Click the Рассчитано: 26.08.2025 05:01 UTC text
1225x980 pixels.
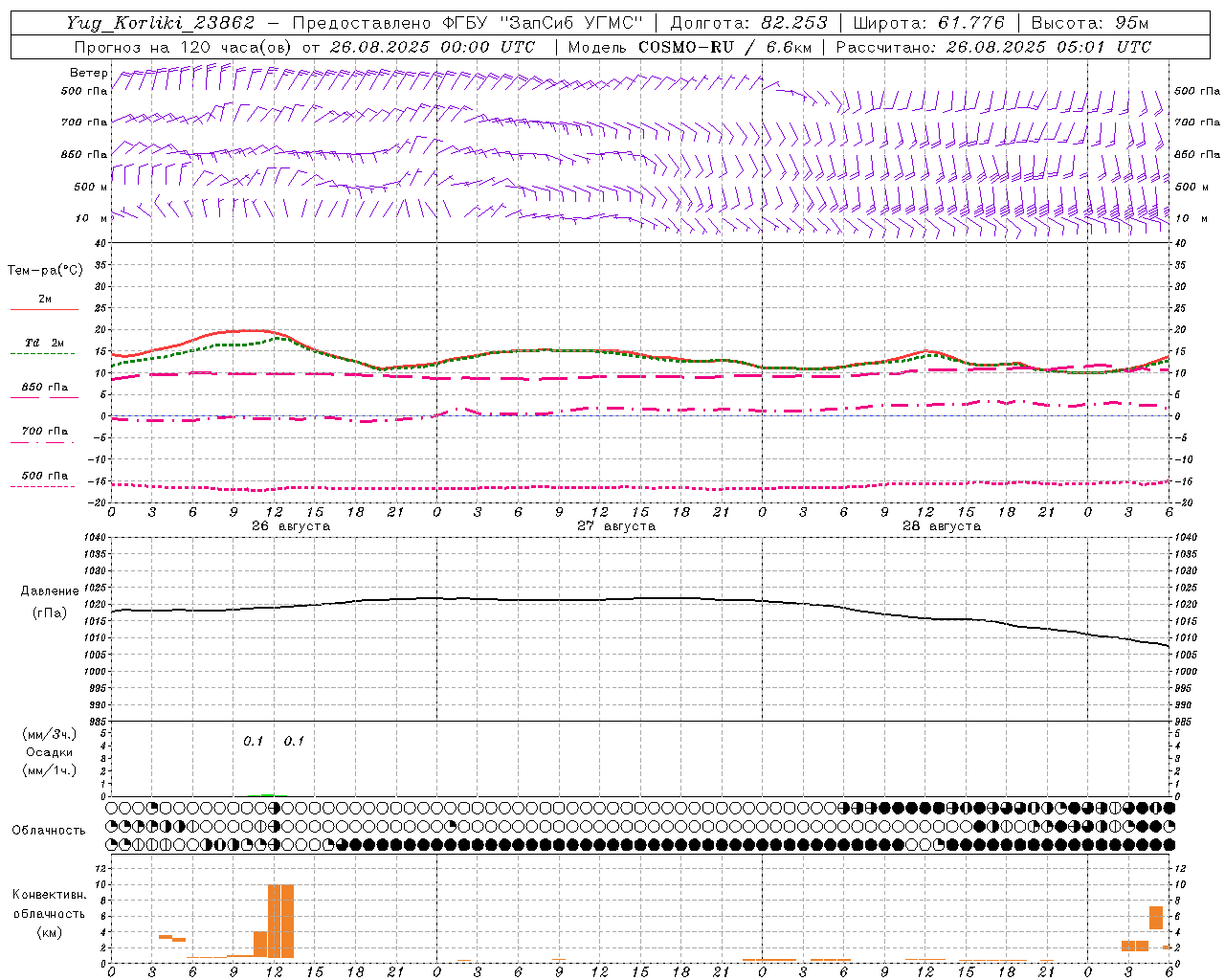(993, 47)
